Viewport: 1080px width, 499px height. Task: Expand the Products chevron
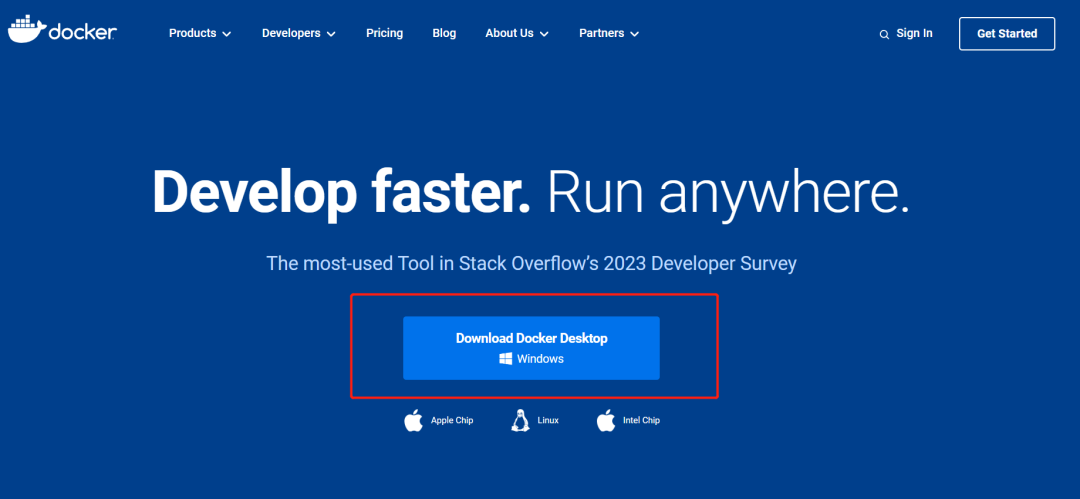[x=227, y=34]
